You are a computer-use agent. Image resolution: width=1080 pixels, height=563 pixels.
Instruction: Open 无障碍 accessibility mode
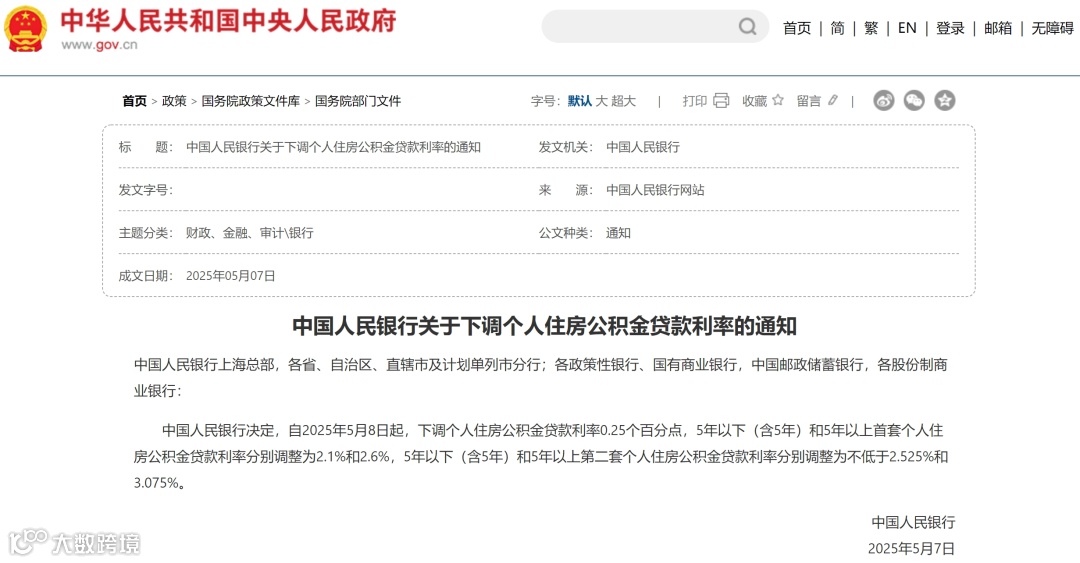point(1052,28)
